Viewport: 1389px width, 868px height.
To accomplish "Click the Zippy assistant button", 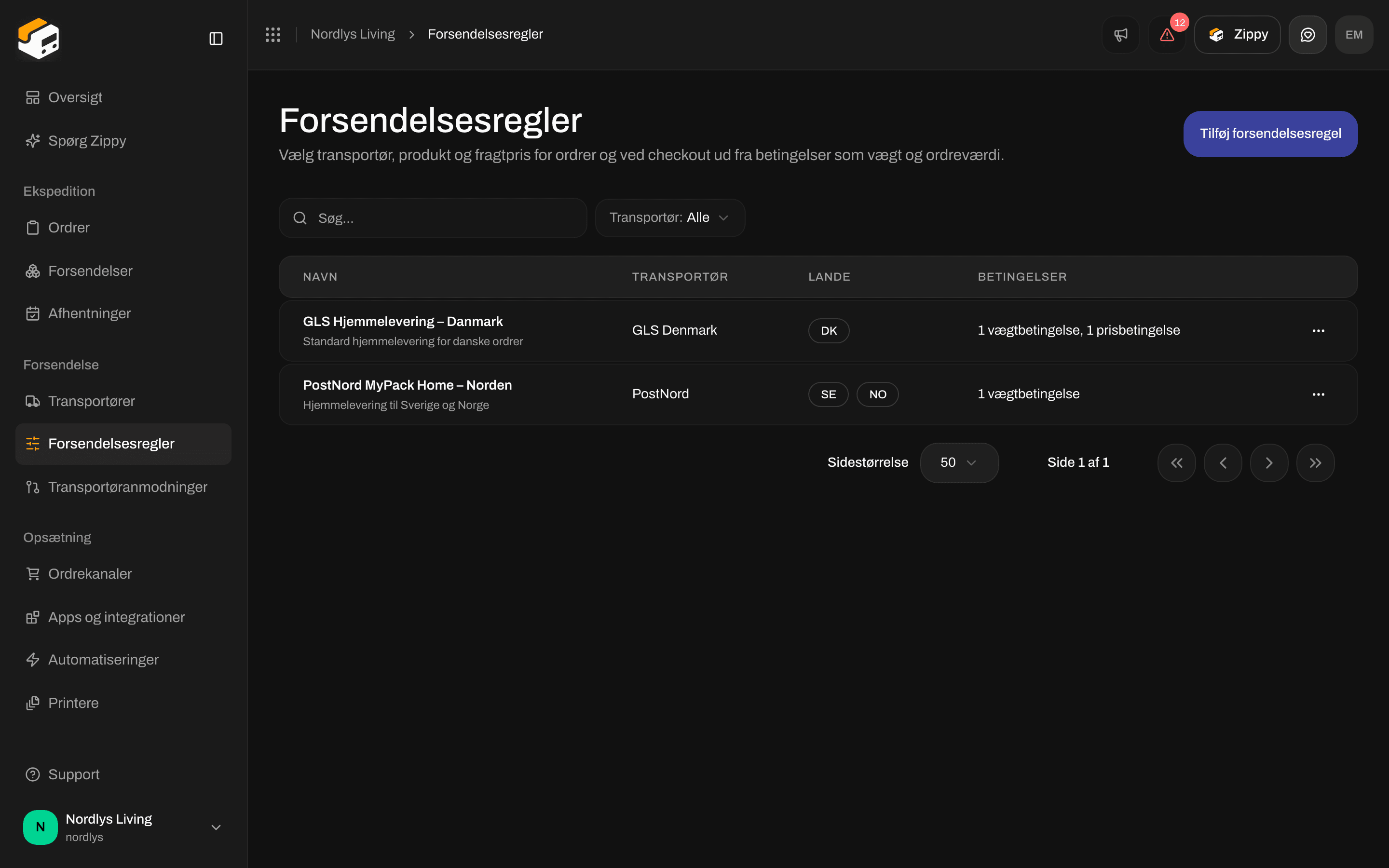I will pyautogui.click(x=1237, y=34).
